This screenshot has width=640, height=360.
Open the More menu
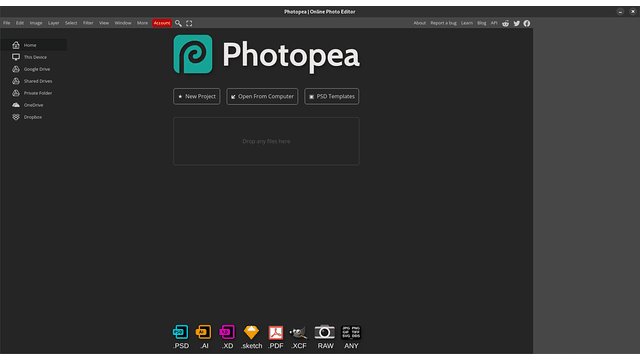142,23
